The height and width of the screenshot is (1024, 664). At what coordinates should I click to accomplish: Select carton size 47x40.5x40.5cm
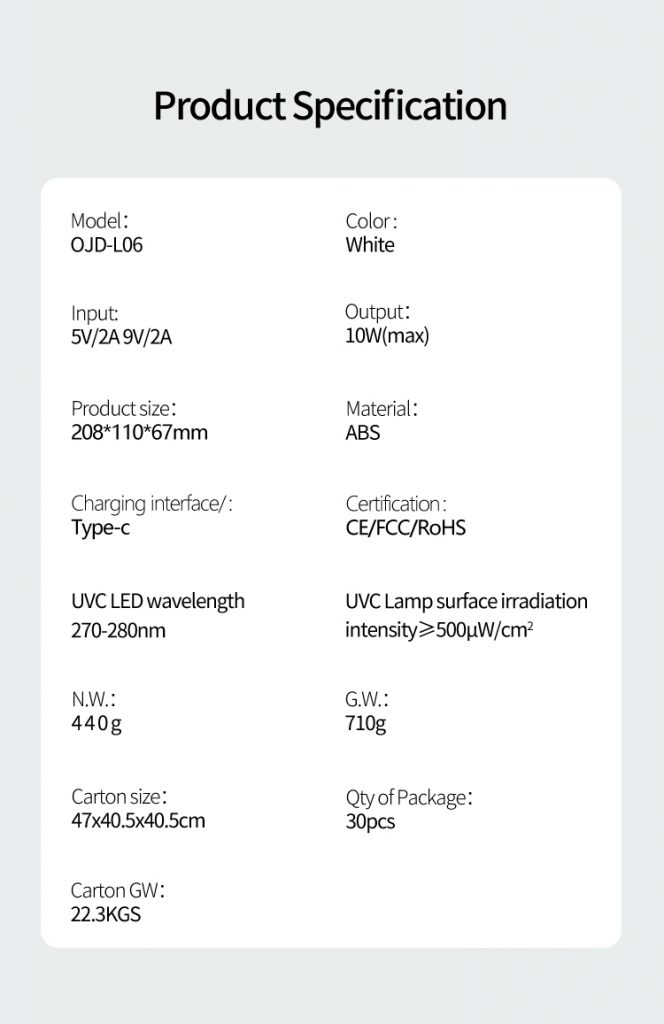(138, 821)
